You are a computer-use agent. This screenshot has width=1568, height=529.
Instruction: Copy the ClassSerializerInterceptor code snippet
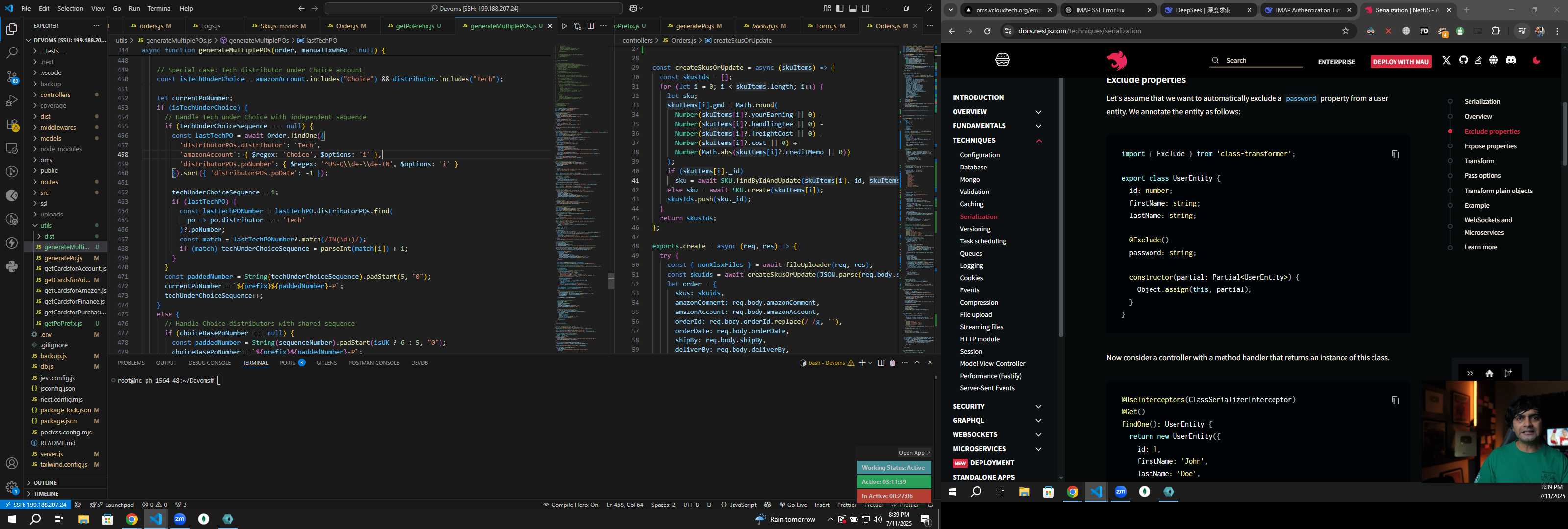(x=1395, y=400)
